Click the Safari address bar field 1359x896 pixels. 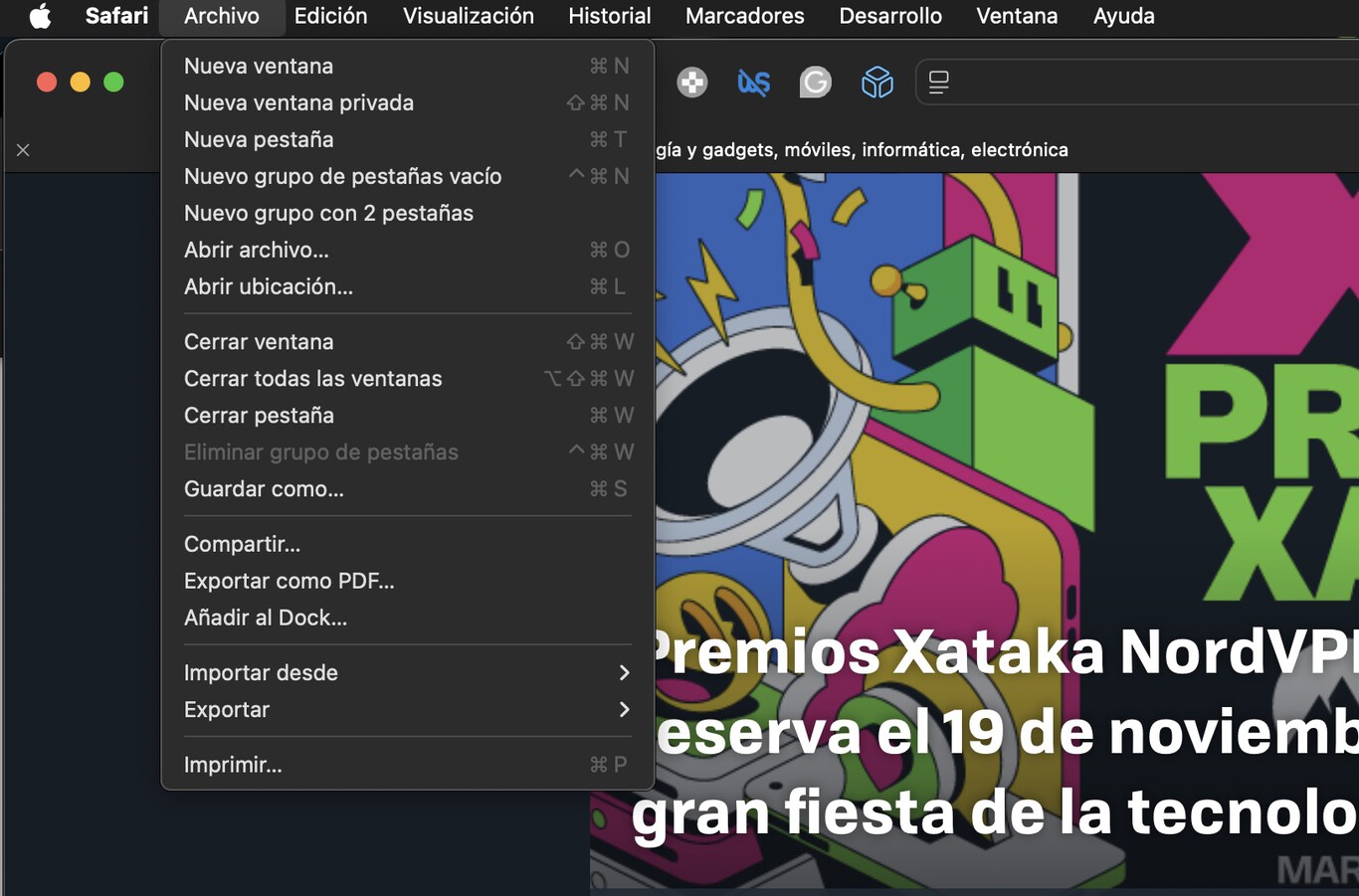(x=1137, y=83)
